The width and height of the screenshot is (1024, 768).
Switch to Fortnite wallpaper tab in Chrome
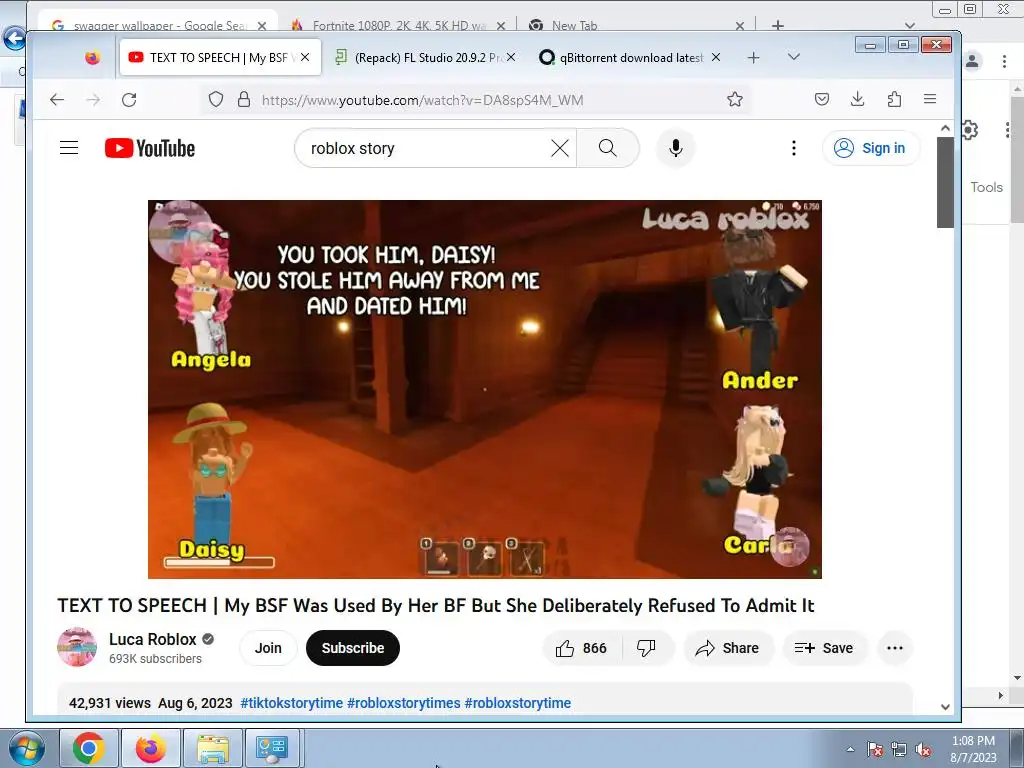[400, 25]
